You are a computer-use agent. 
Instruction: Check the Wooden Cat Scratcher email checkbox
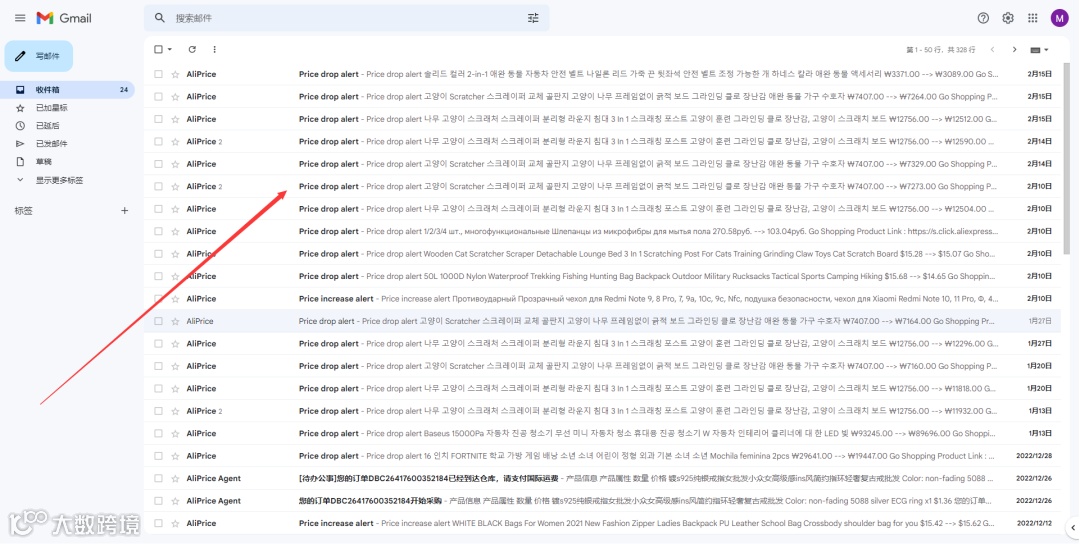coord(158,253)
